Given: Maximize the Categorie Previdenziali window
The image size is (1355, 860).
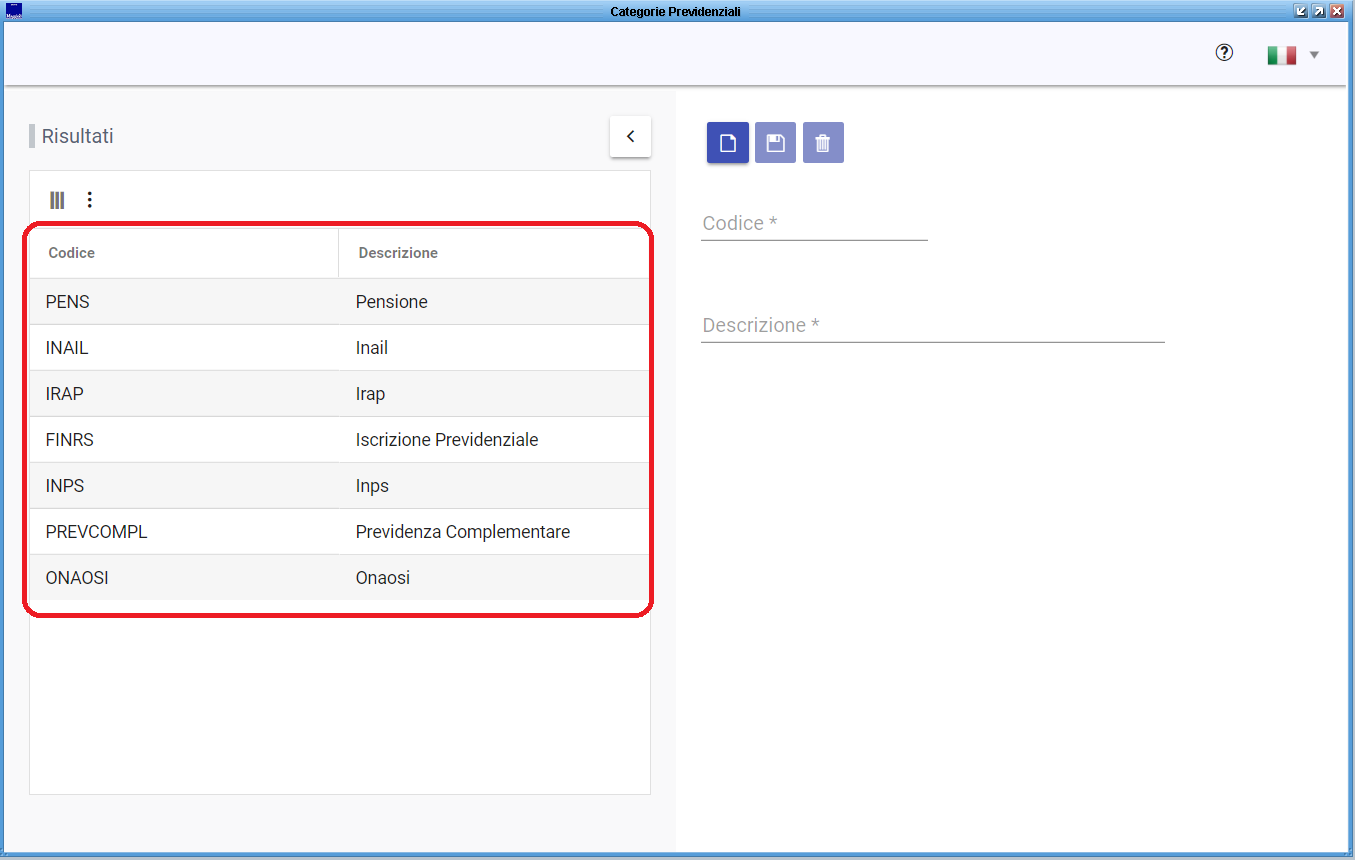Looking at the screenshot, I should (x=1319, y=11).
